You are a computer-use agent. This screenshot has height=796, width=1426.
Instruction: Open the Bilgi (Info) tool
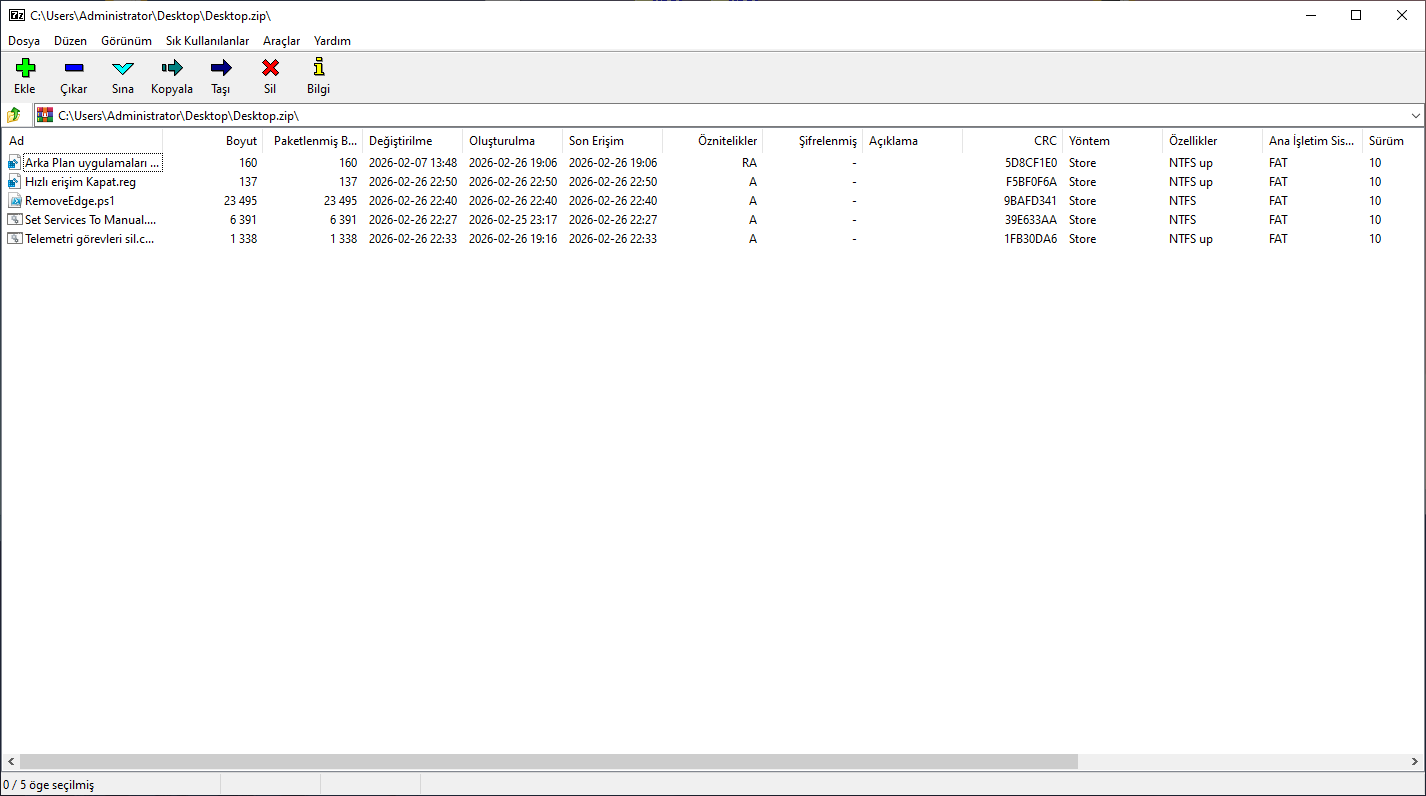(x=319, y=68)
